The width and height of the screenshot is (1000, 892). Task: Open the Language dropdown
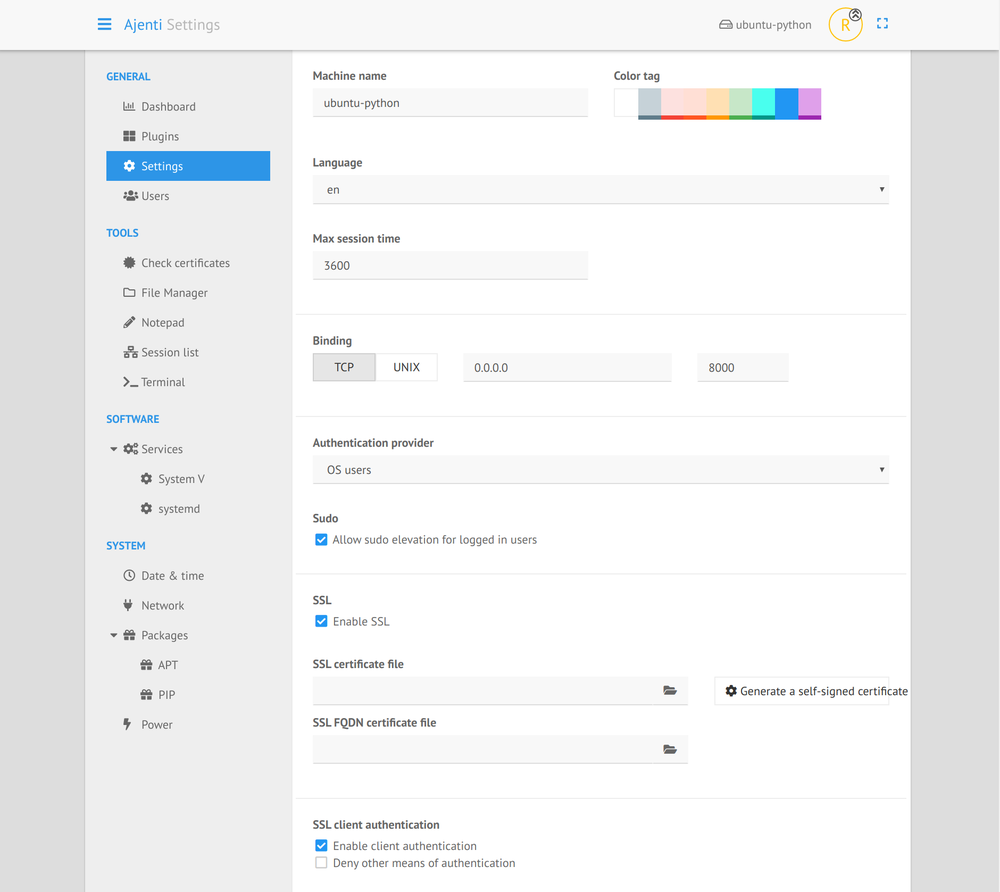[600, 189]
